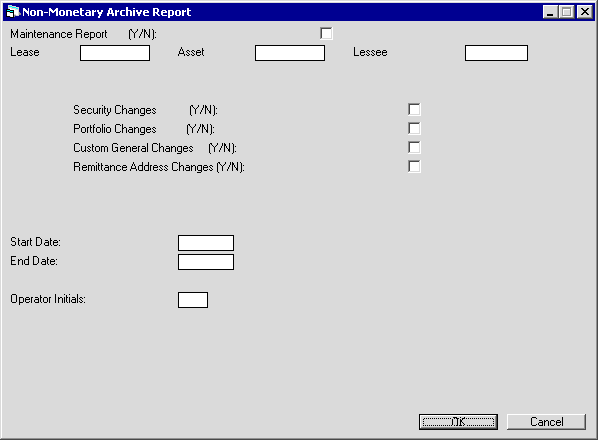Focus the Lease input field
This screenshot has width=598, height=440.
(115, 53)
